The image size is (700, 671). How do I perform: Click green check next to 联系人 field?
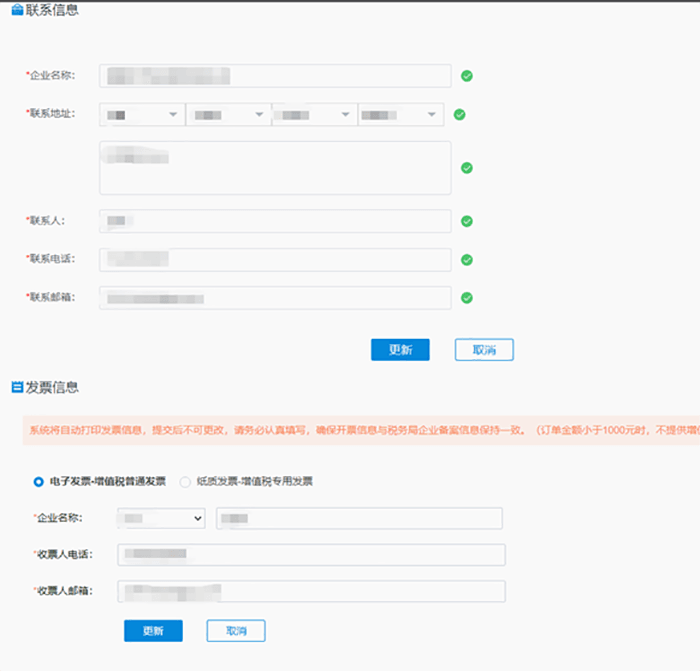467,221
